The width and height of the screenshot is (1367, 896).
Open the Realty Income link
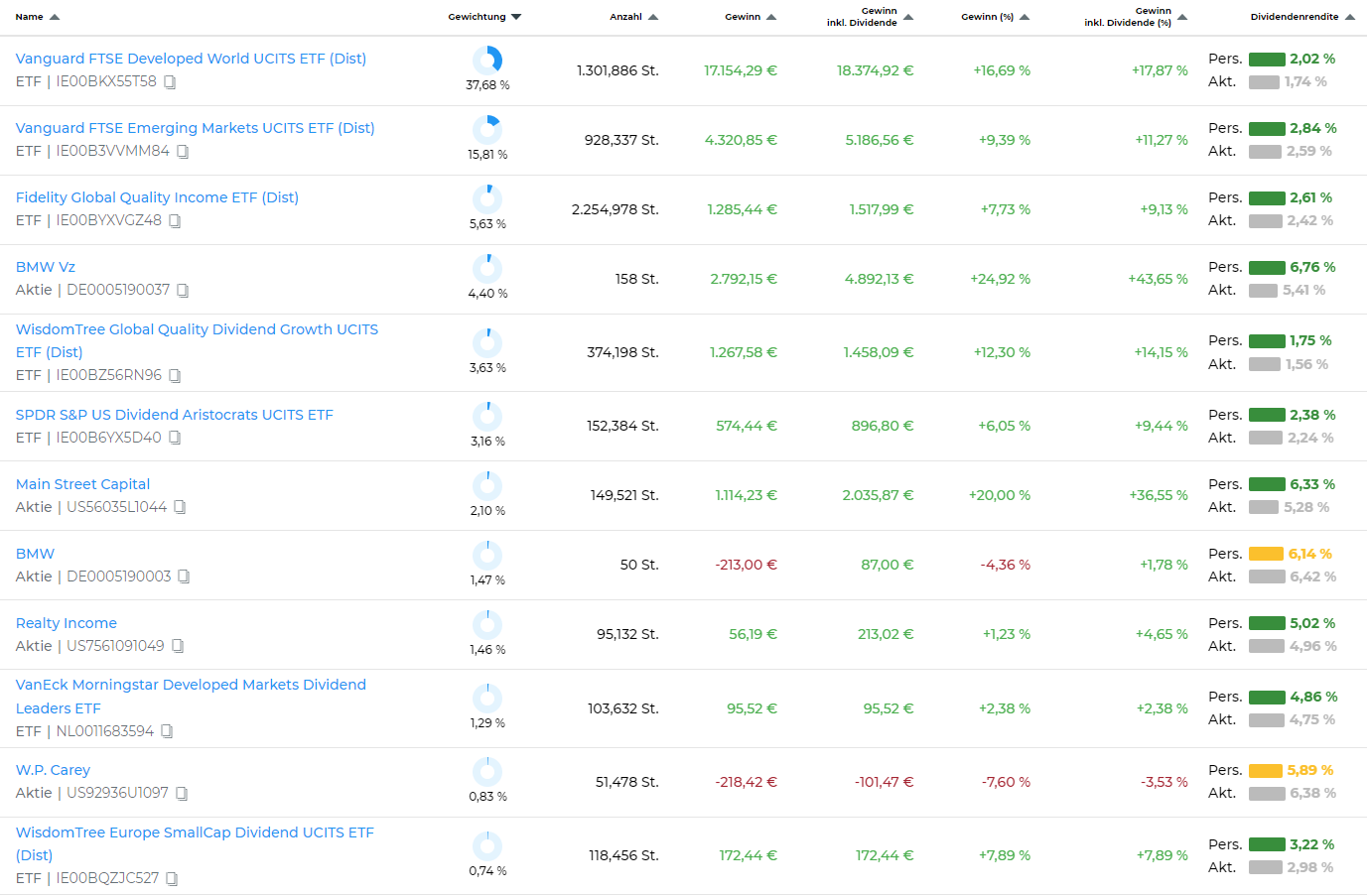[x=67, y=623]
